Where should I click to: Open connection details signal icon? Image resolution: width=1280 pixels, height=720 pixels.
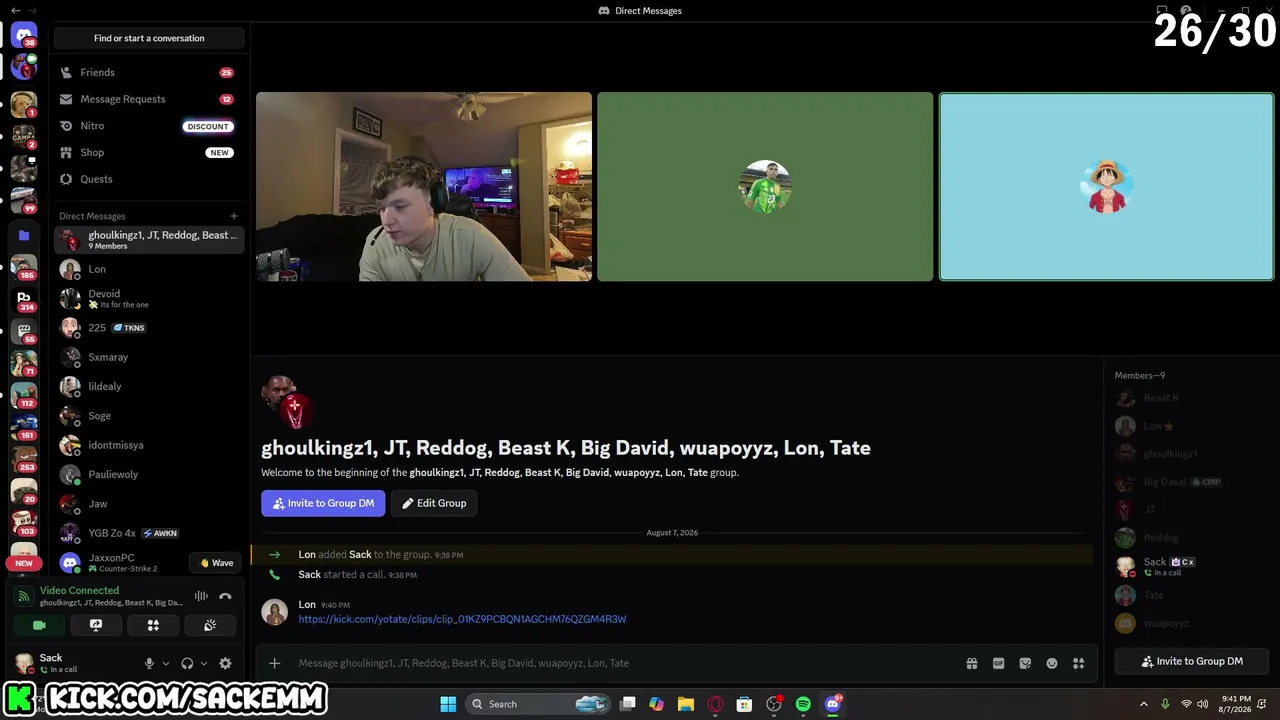pos(24,596)
